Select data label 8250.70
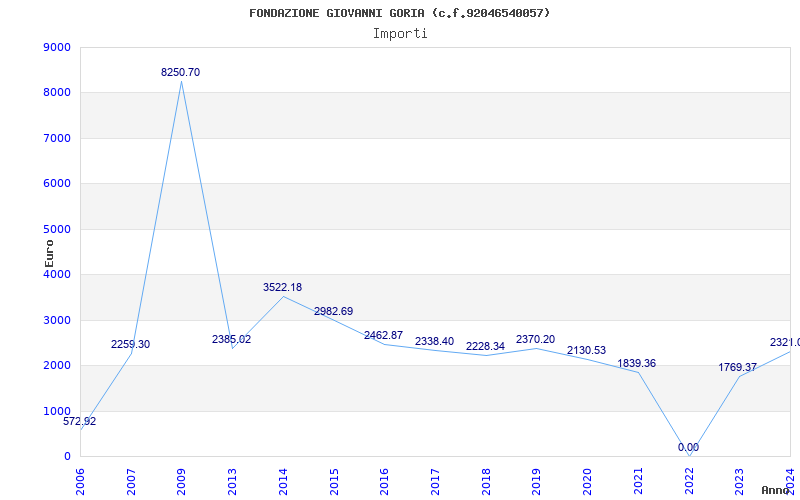The image size is (800, 500). pos(181,72)
